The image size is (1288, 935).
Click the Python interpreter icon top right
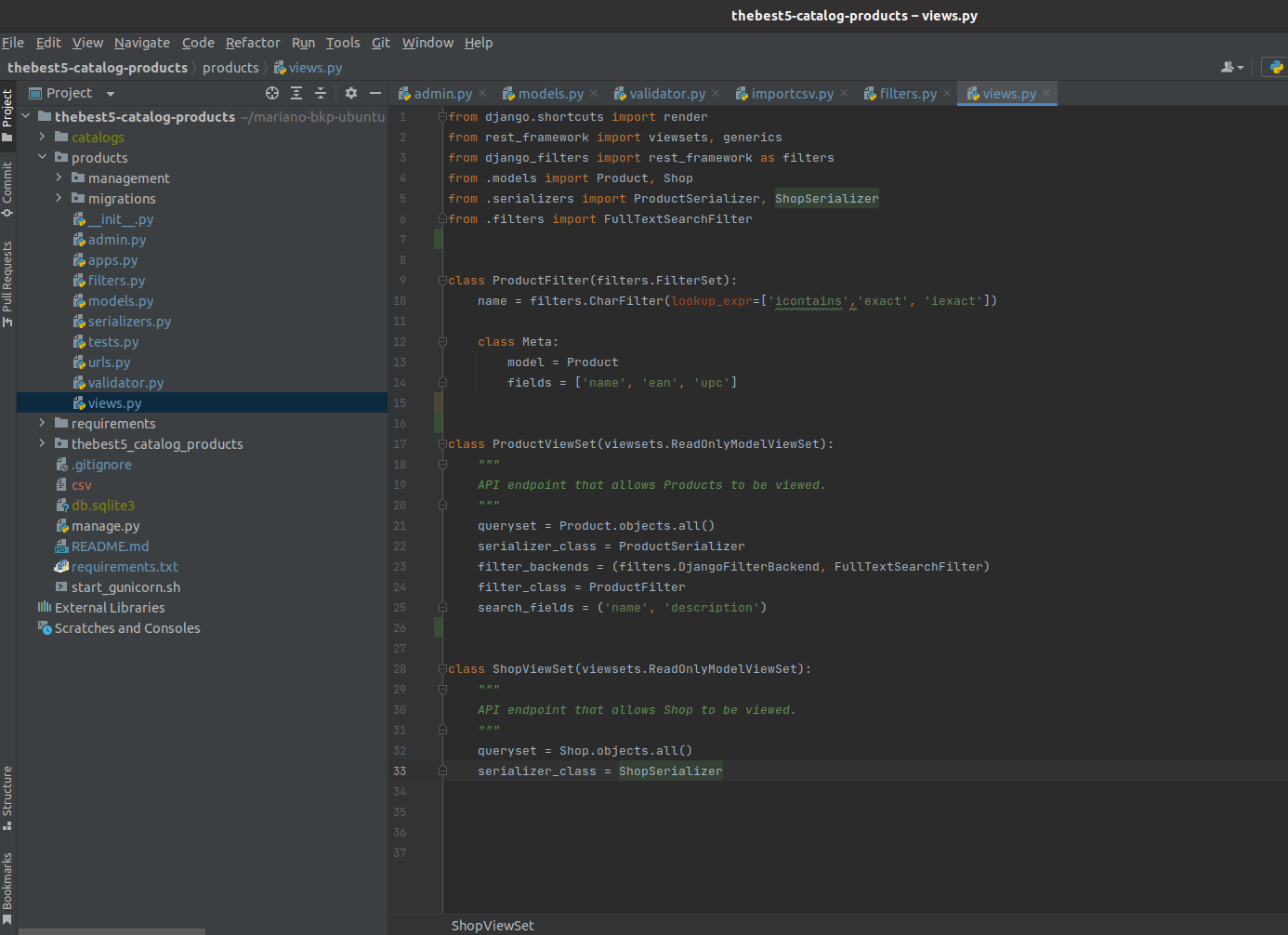click(x=1276, y=67)
